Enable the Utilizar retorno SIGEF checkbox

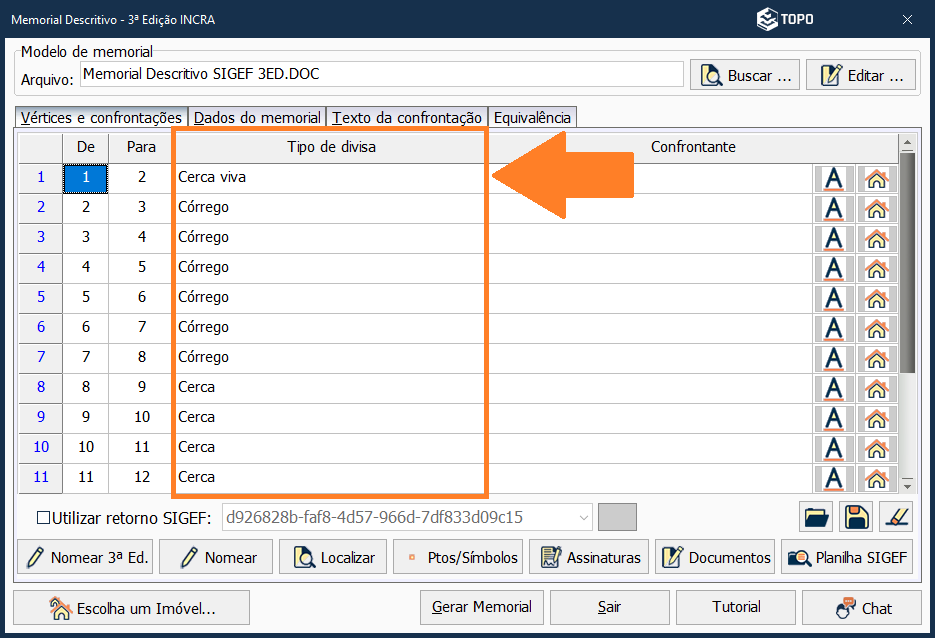[43, 518]
